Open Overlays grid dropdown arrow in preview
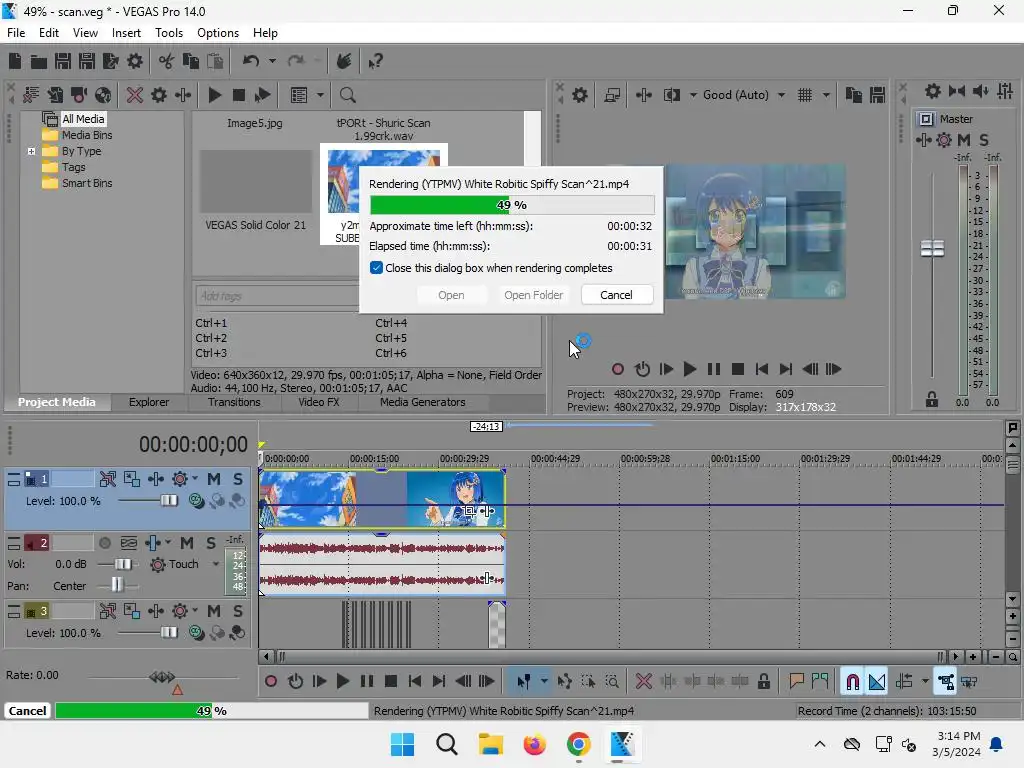1024x768 pixels. [x=826, y=95]
